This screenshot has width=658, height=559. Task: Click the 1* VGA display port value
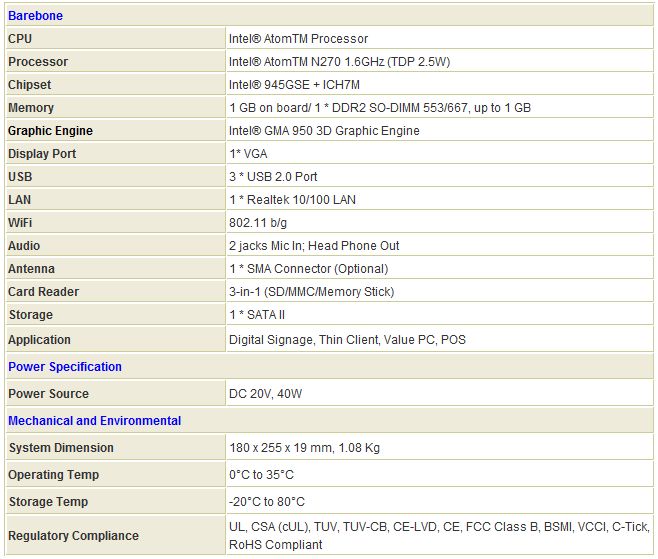[248, 154]
